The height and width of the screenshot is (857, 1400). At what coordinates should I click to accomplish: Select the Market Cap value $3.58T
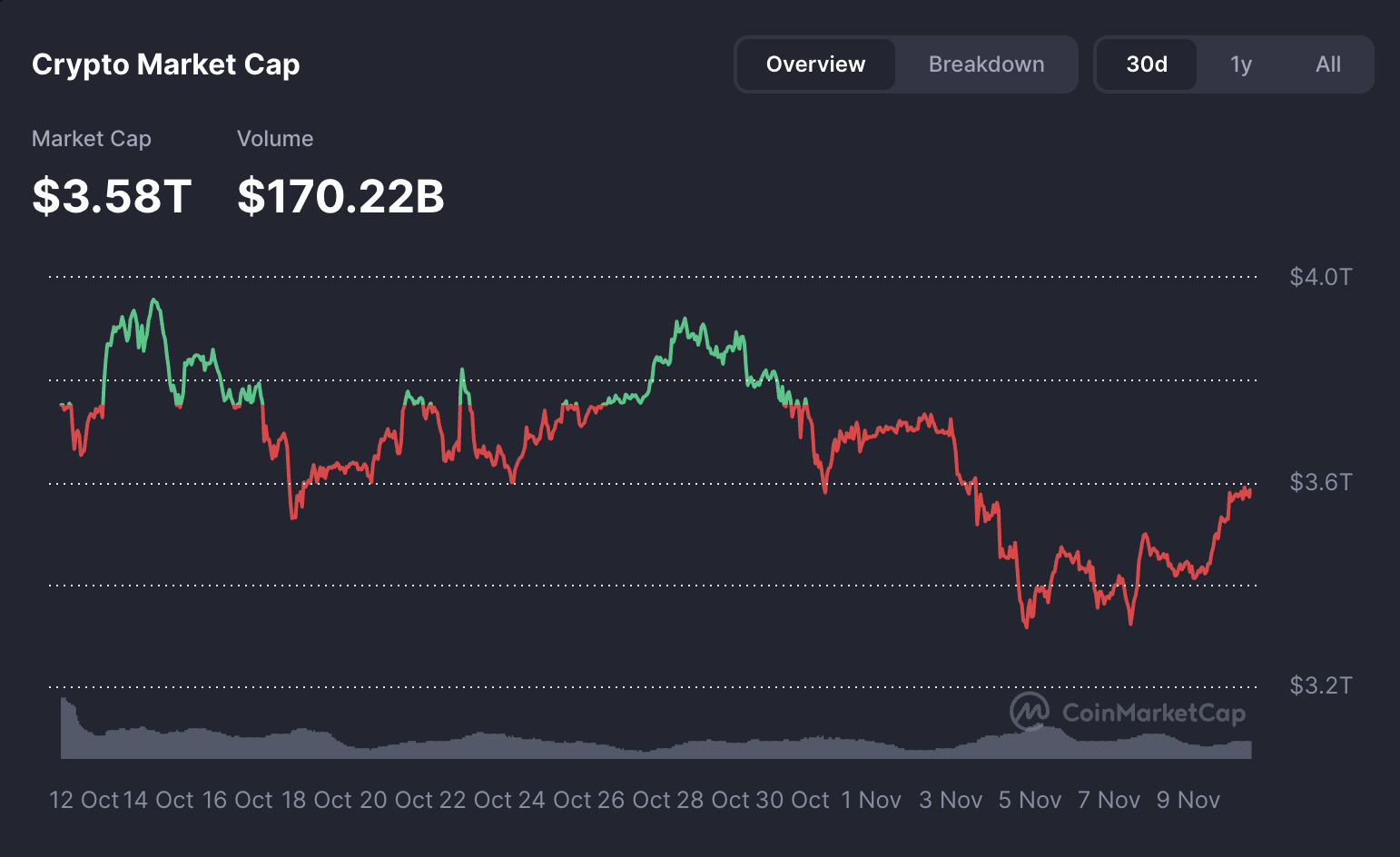pyautogui.click(x=112, y=193)
